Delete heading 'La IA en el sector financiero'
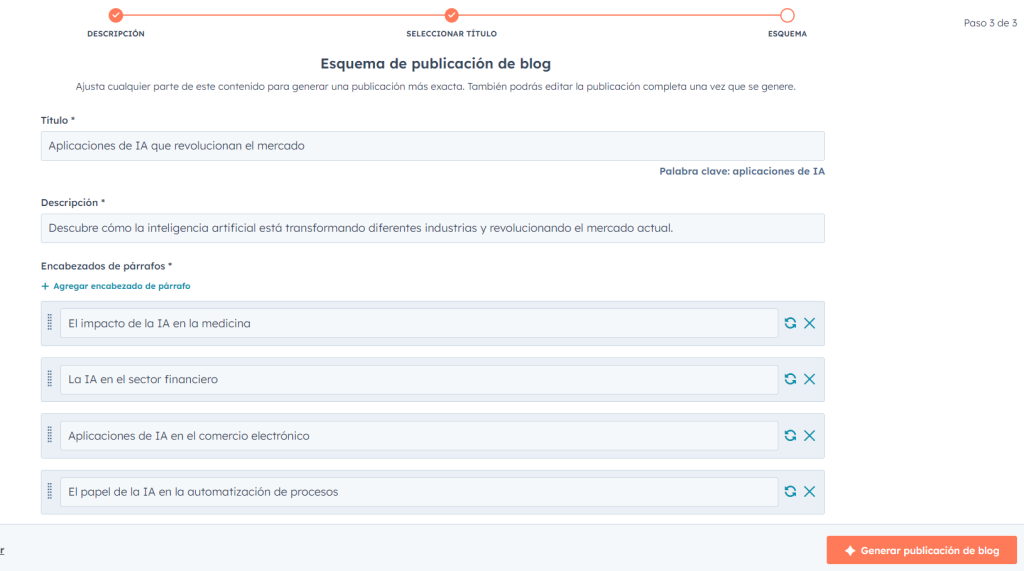The height and width of the screenshot is (571, 1024). (x=810, y=380)
